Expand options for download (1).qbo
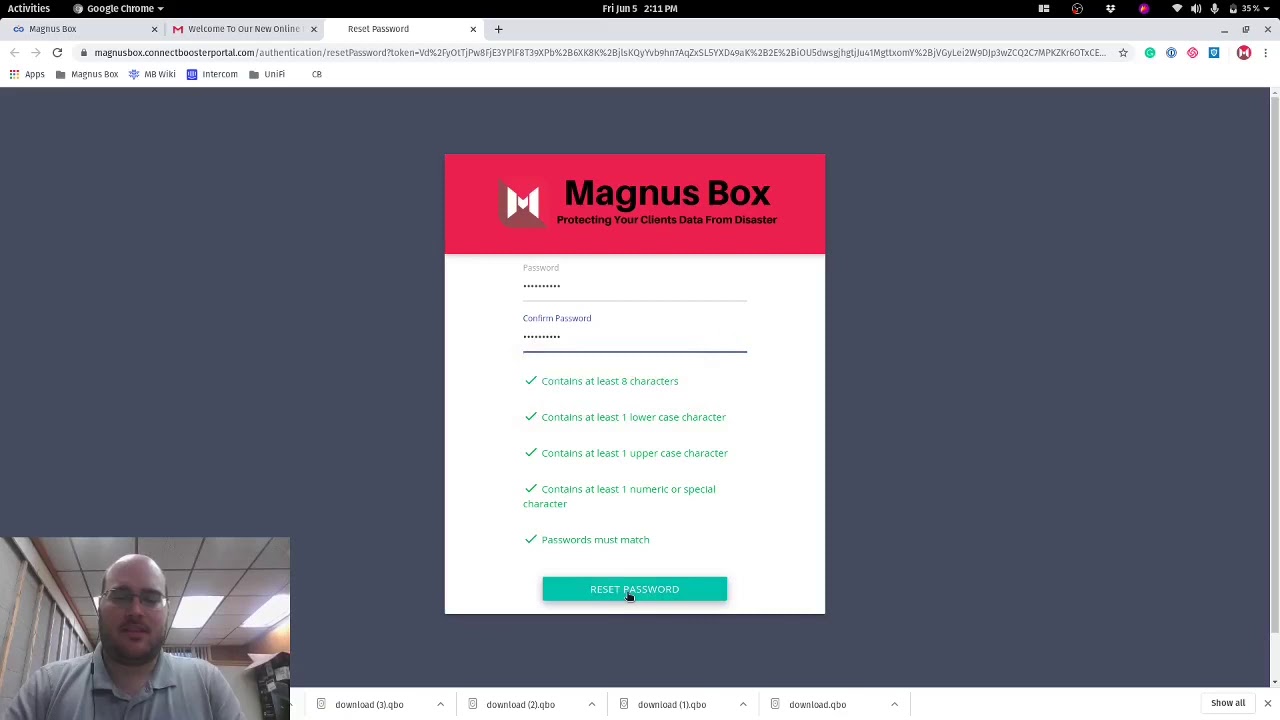The image size is (1280, 720). [743, 705]
